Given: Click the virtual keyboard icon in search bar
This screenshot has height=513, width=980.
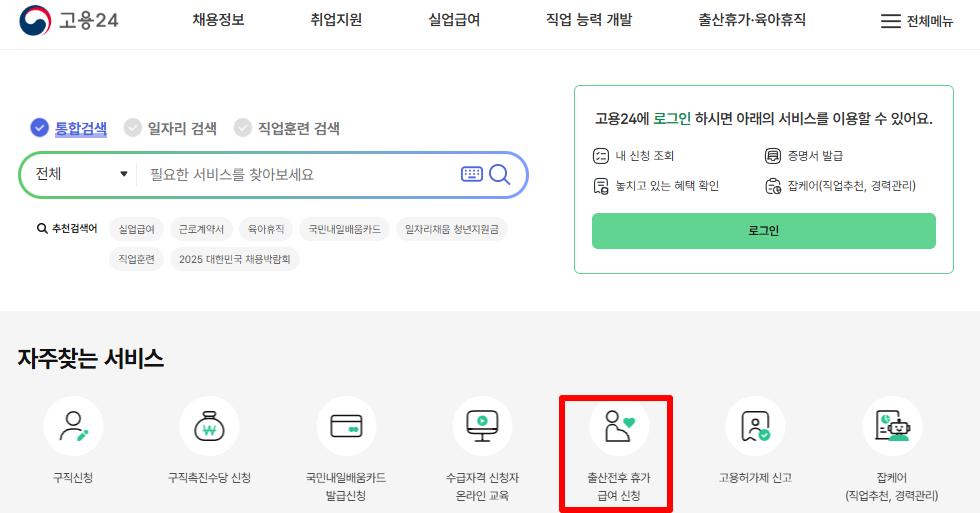Looking at the screenshot, I should (x=472, y=174).
